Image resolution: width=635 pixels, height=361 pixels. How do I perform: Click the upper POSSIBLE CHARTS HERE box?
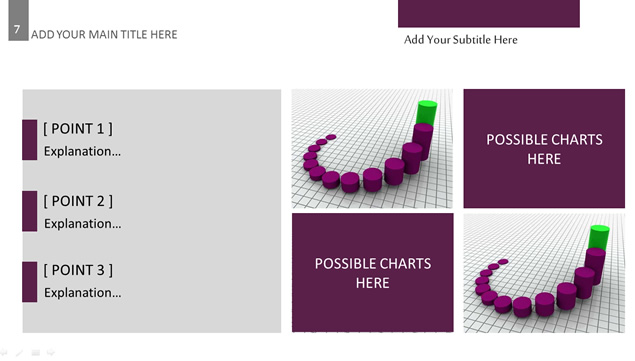tap(544, 149)
